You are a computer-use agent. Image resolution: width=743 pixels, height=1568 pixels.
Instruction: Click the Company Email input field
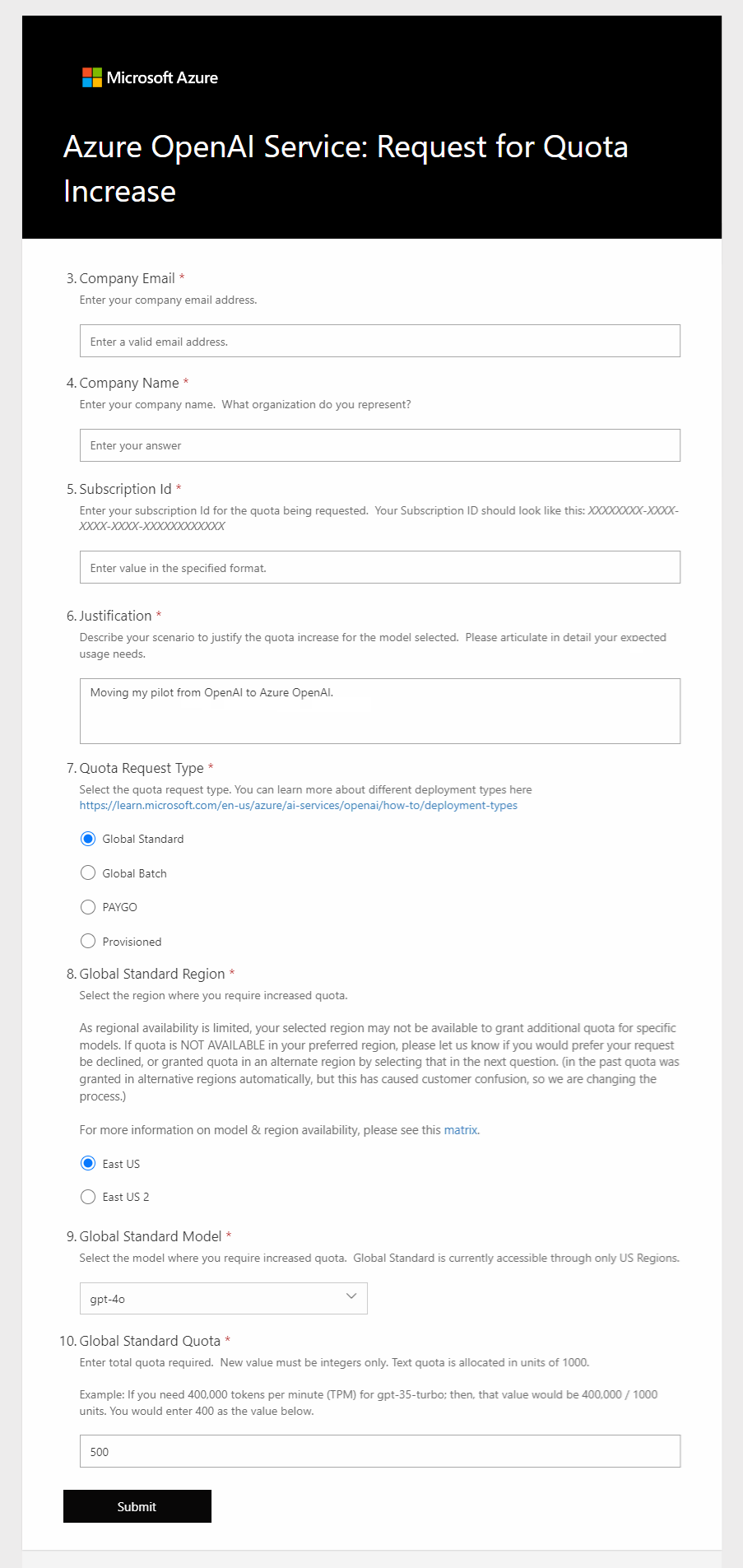click(x=379, y=341)
